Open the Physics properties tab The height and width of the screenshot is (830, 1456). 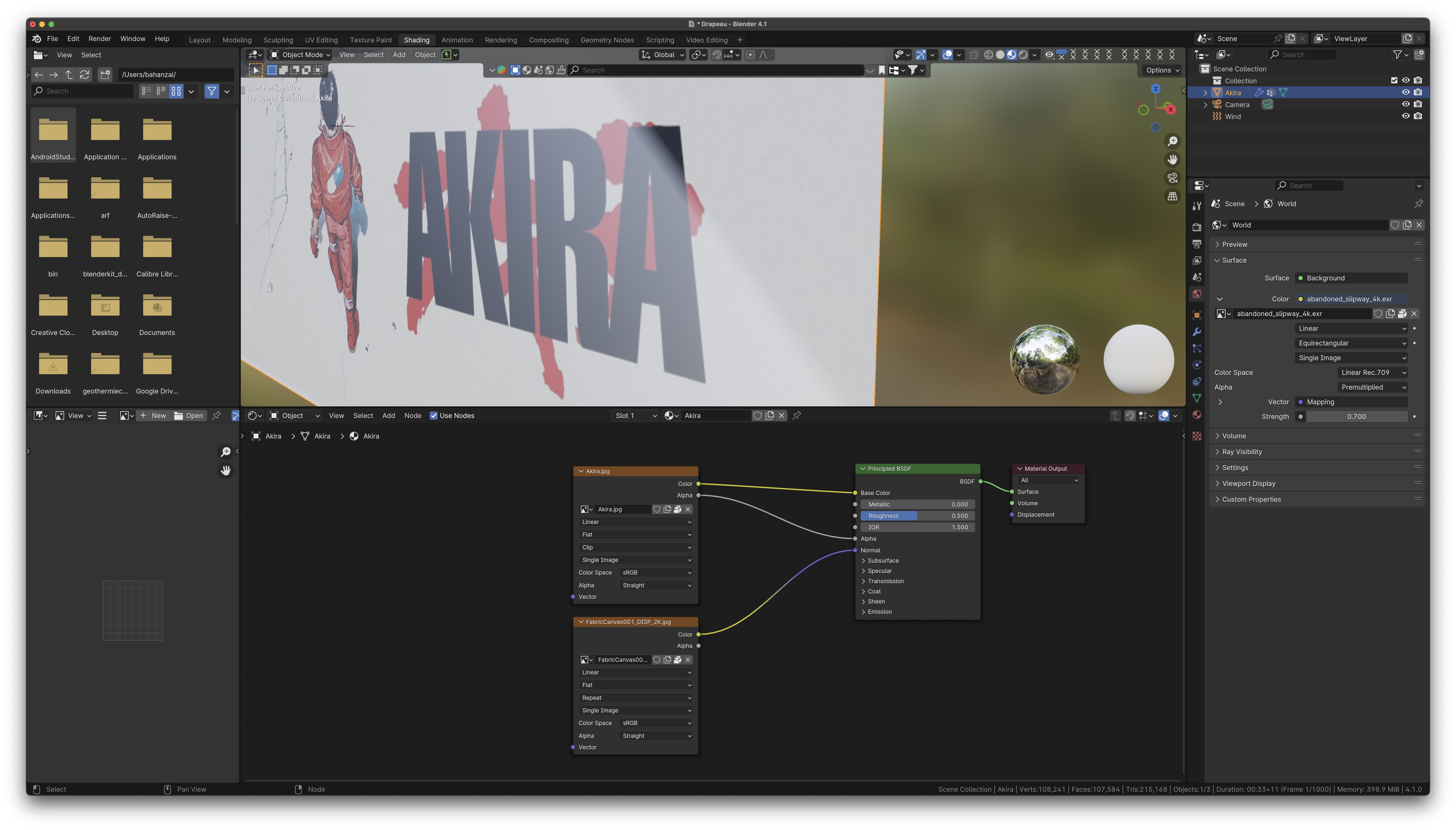pyautogui.click(x=1197, y=365)
